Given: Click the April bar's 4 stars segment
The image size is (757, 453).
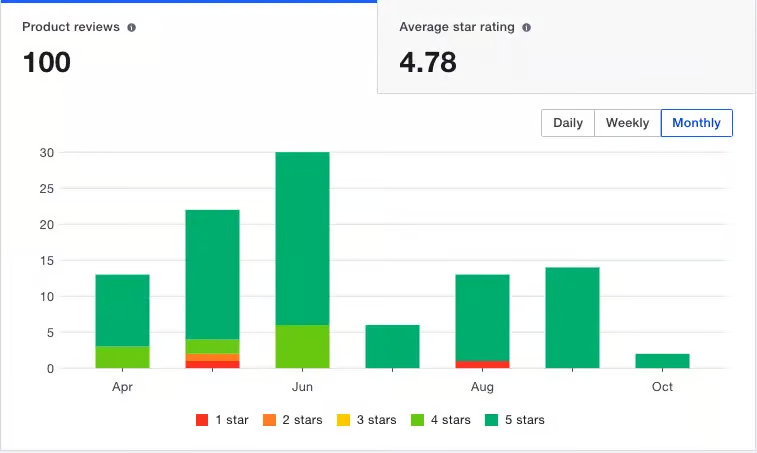Looking at the screenshot, I should coord(122,357).
